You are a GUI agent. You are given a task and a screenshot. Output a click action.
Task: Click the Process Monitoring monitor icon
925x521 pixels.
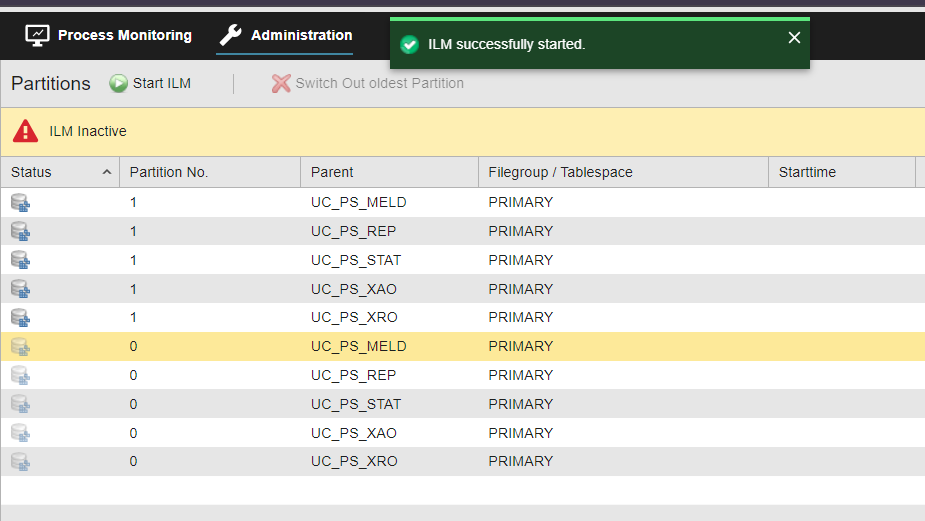coord(37,35)
